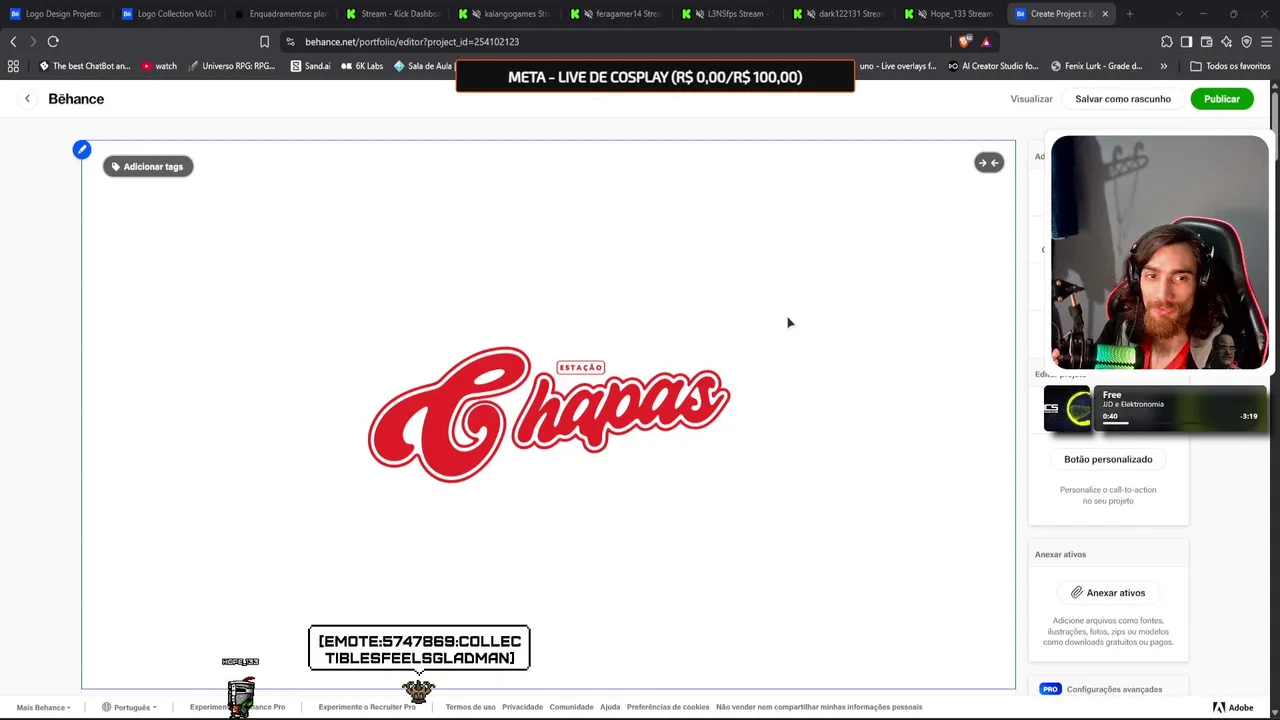Open Configurações avançadas
This screenshot has width=1280, height=720.
1114,689
